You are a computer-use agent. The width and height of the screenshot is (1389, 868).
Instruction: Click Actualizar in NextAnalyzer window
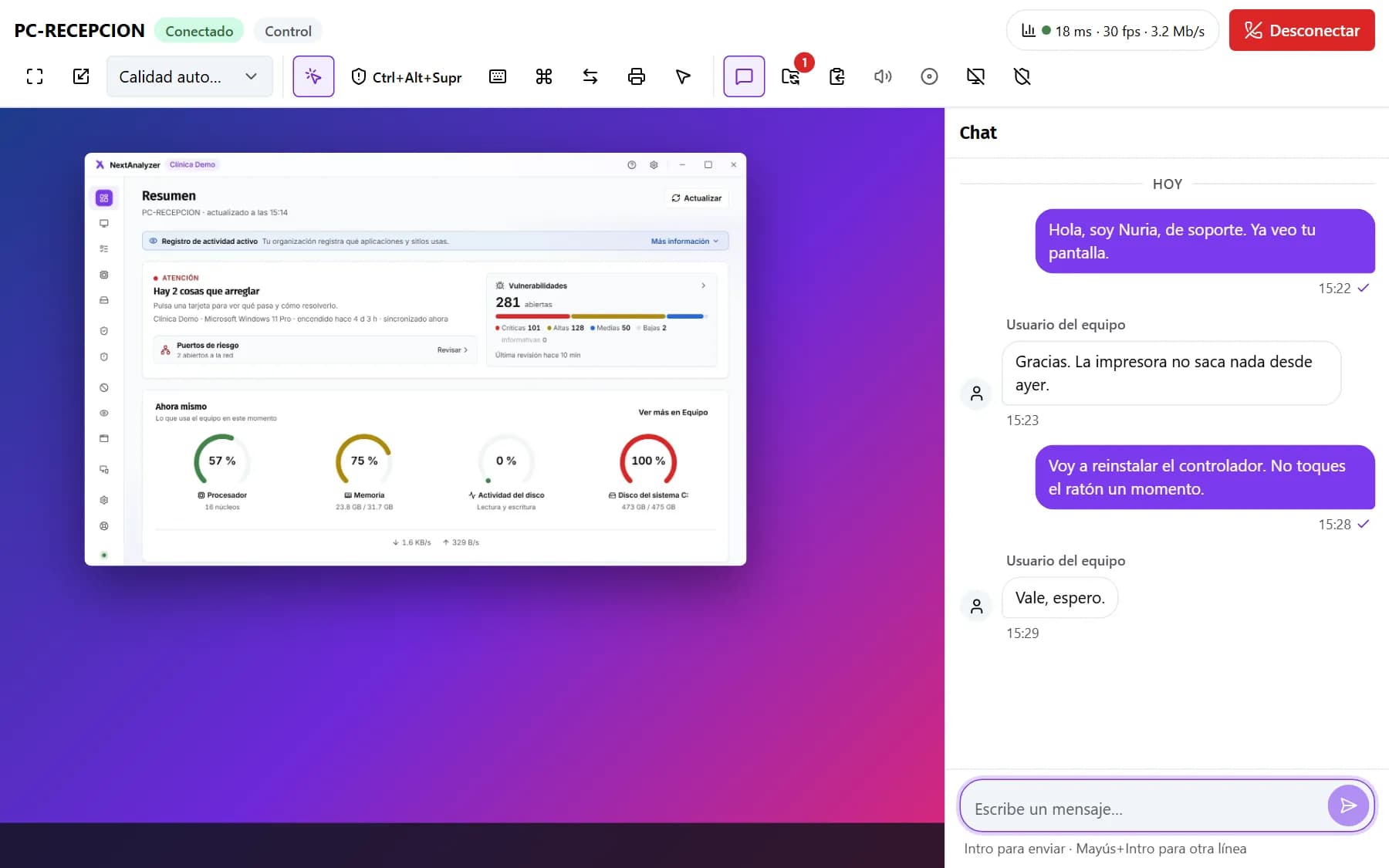pyautogui.click(x=697, y=198)
